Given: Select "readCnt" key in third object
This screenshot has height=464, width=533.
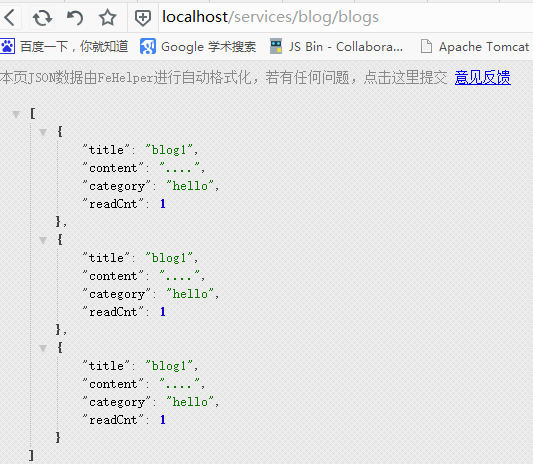Looking at the screenshot, I should pos(114,420).
